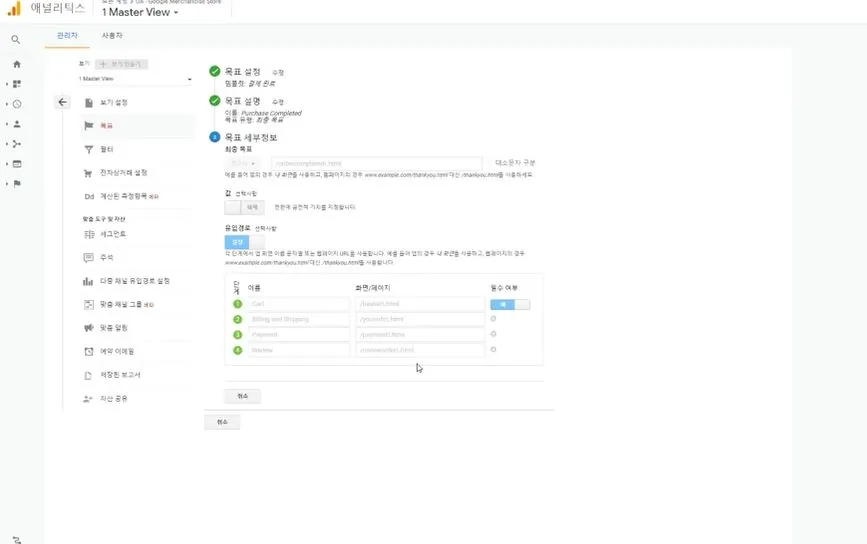Image resolution: width=867 pixels, height=544 pixels.
Task: Open Conversions reports flag icon in sidebar
Action: (17, 184)
